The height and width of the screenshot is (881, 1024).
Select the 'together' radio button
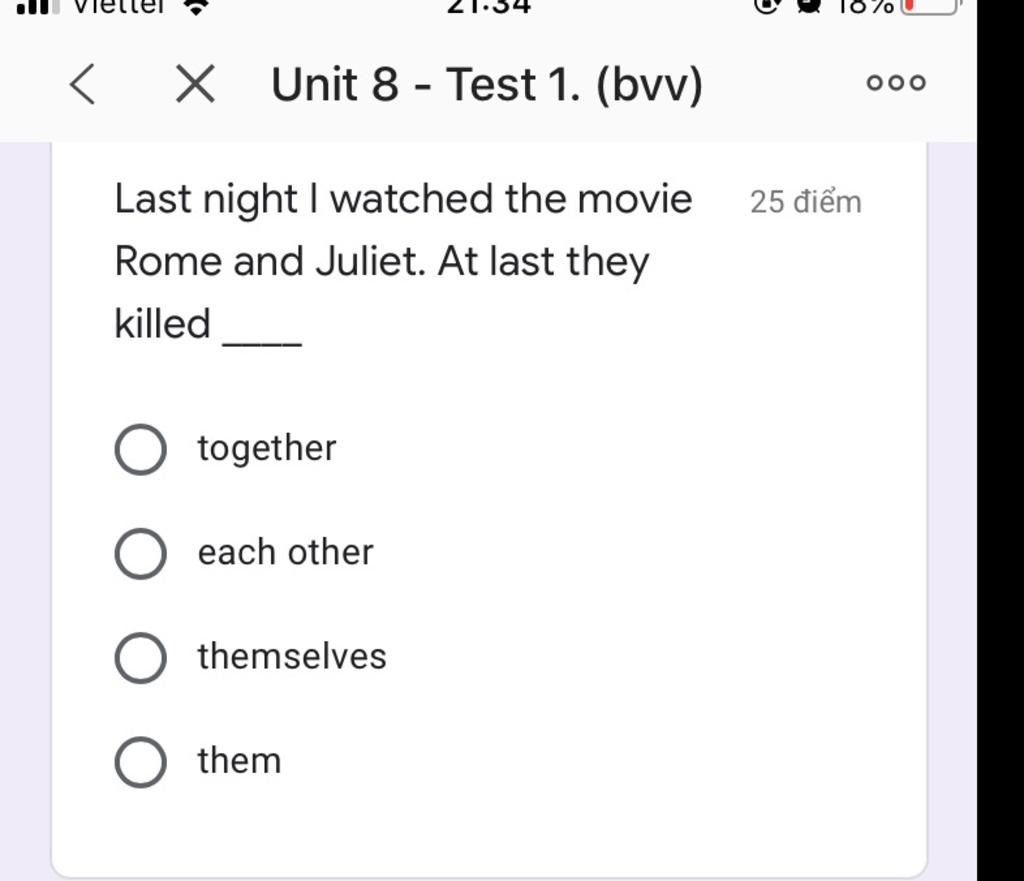[x=140, y=449]
